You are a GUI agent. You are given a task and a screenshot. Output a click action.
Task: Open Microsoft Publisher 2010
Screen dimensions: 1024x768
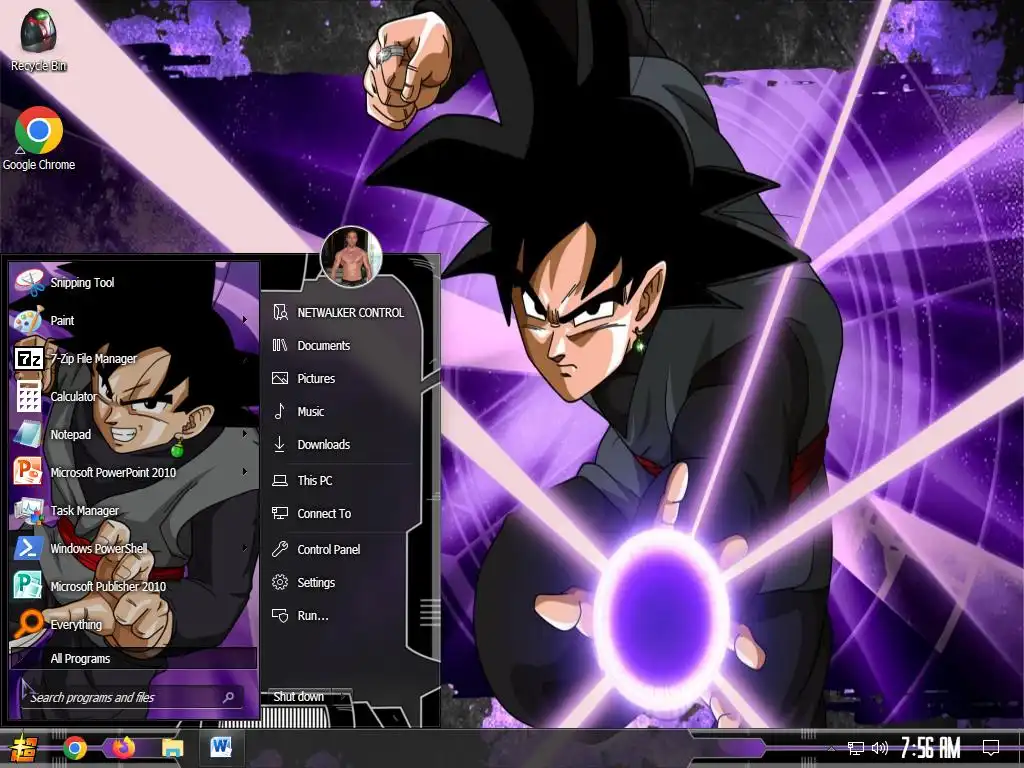(131, 586)
